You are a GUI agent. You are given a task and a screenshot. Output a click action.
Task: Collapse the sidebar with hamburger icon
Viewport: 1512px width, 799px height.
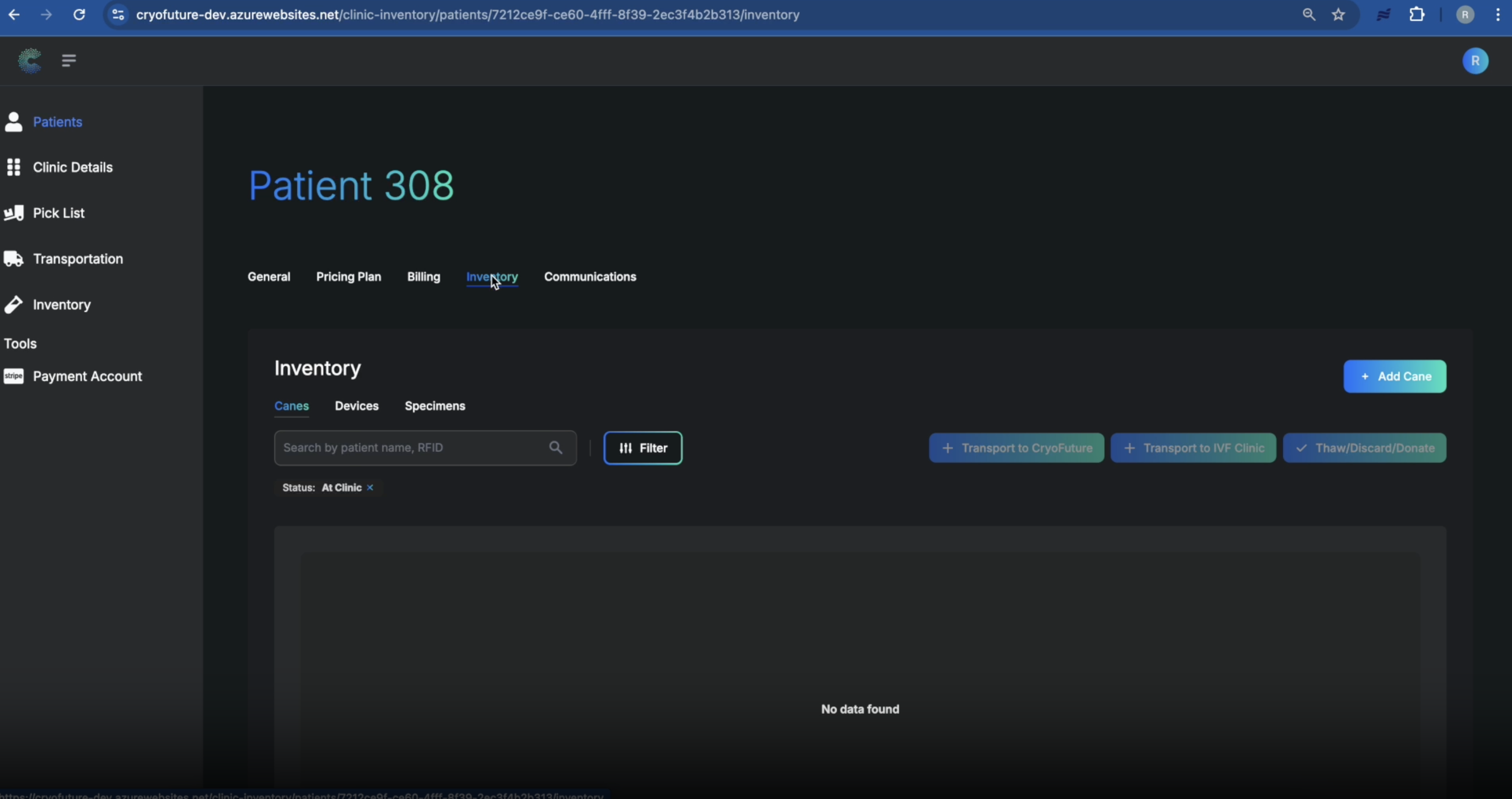tap(69, 60)
